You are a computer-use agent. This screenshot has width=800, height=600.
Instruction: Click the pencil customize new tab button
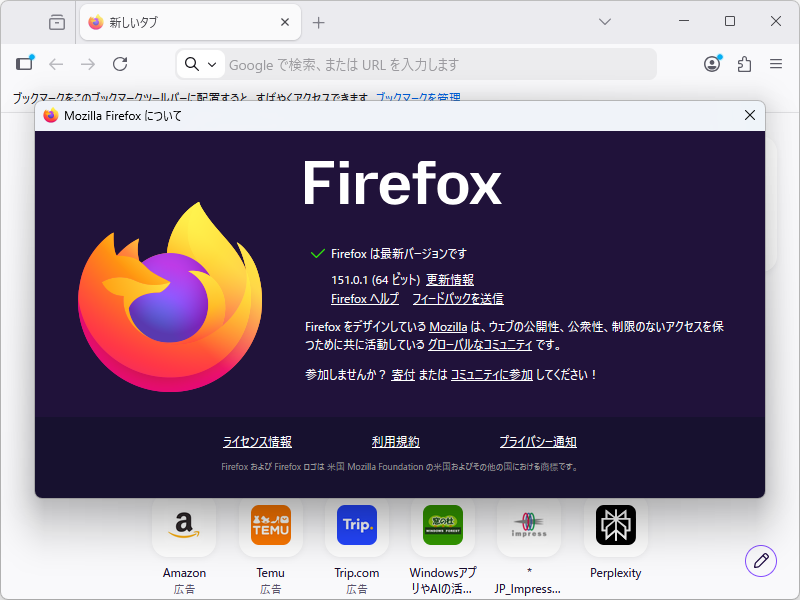[x=761, y=561]
